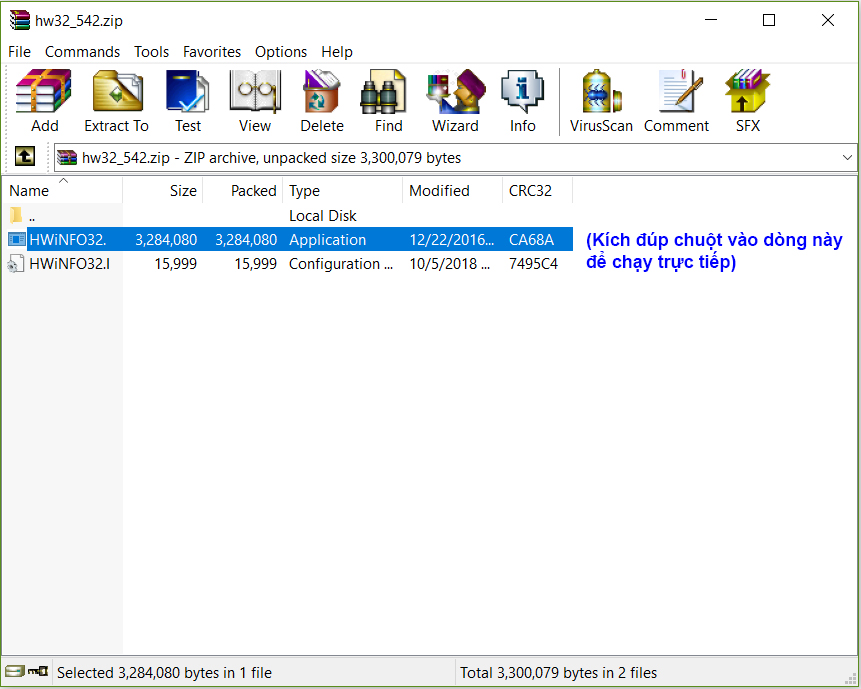Open the Favorites menu
This screenshot has height=689, width=861.
click(212, 52)
